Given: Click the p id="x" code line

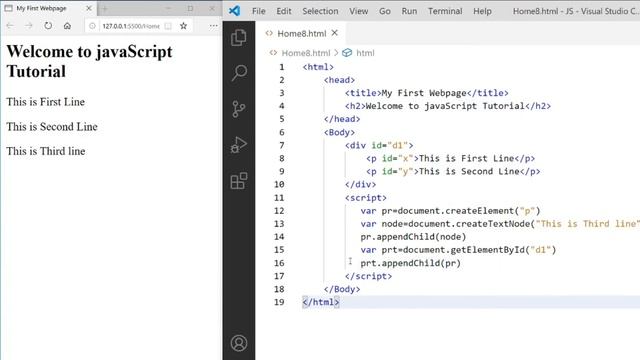Looking at the screenshot, I should [x=450, y=158].
